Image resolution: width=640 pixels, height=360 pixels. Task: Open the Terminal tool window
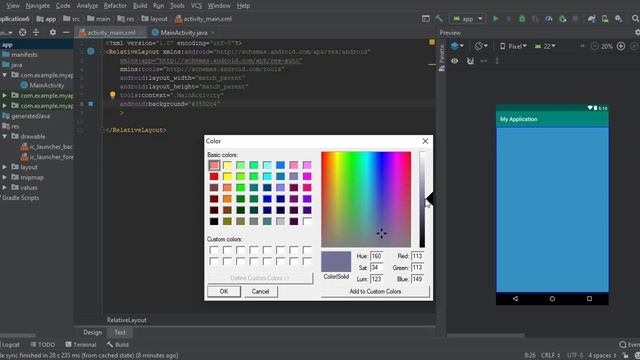[81, 344]
